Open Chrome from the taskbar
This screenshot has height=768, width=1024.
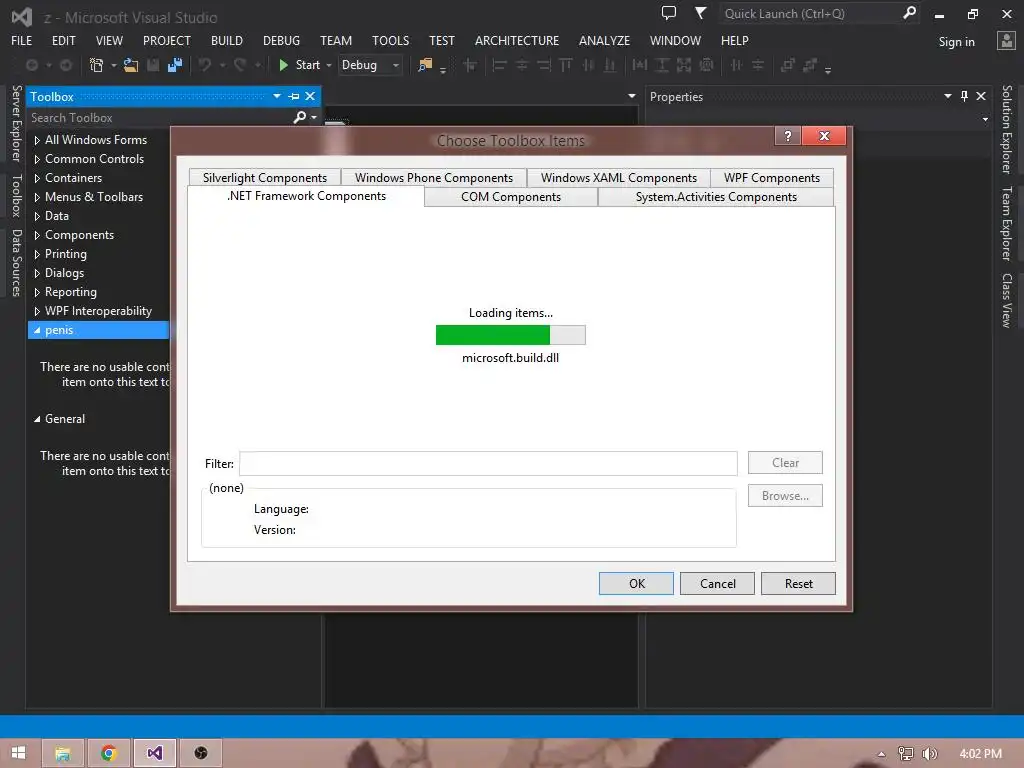click(x=108, y=753)
